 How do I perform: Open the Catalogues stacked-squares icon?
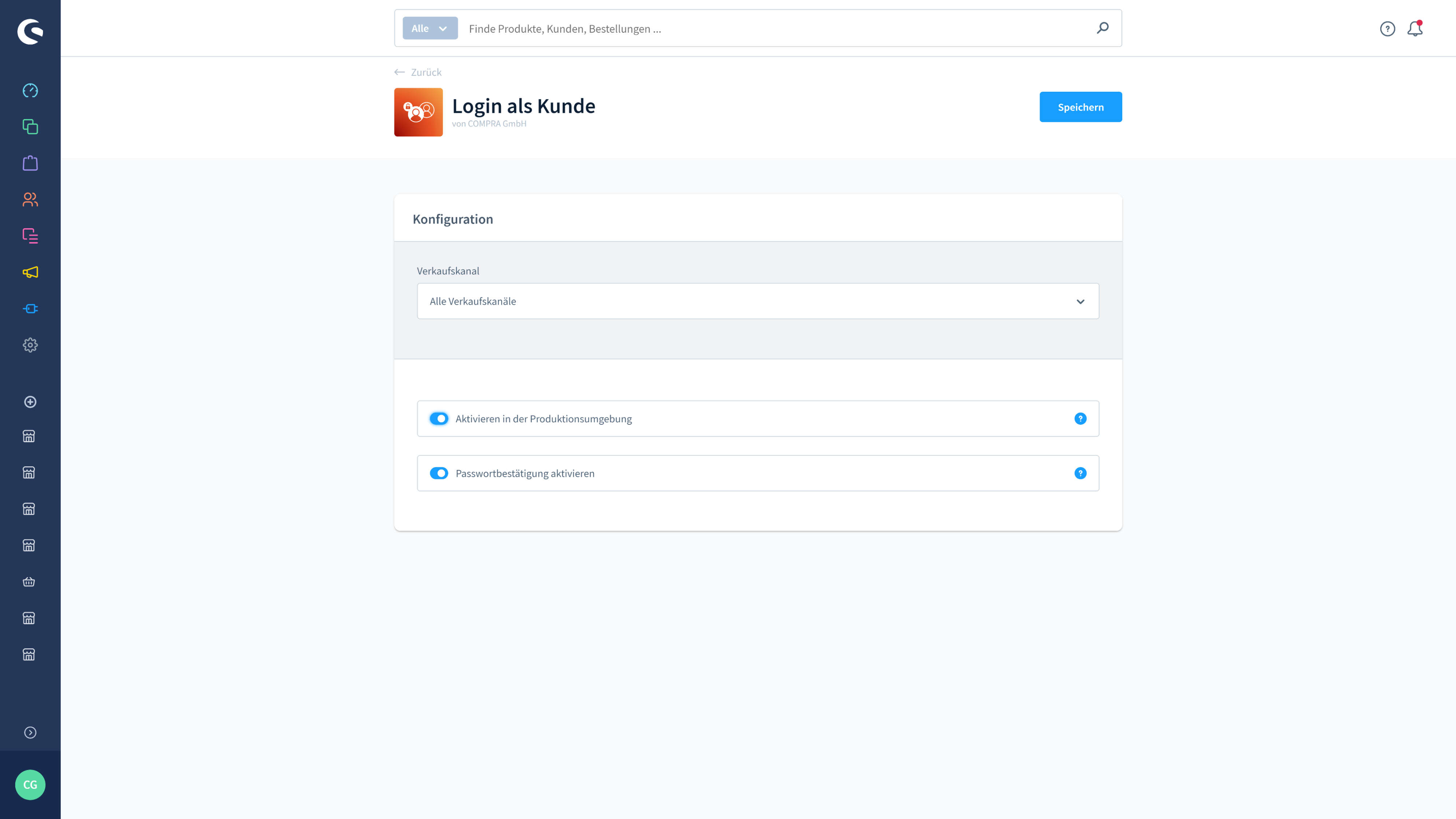30,127
